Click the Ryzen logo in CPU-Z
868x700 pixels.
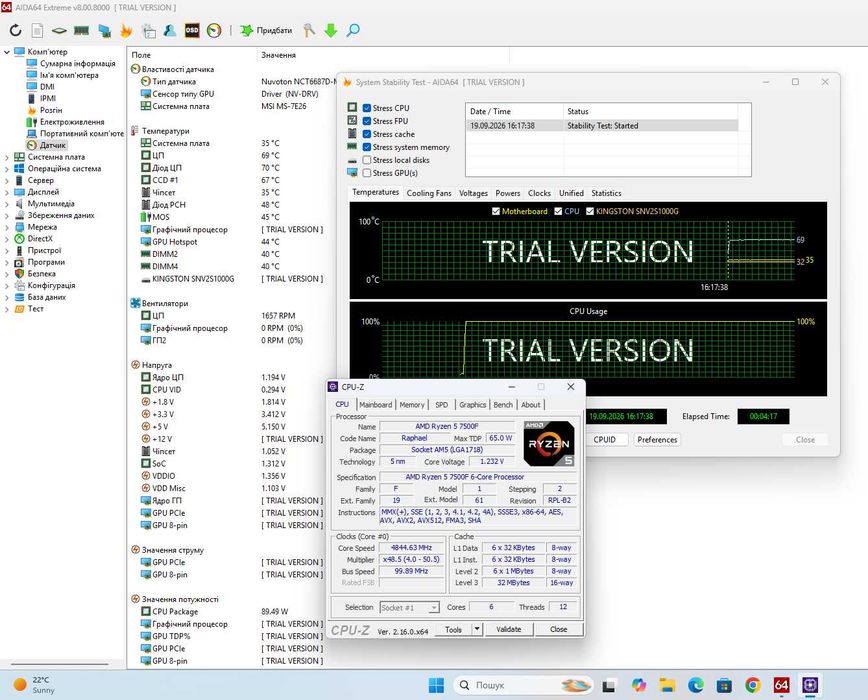click(549, 443)
